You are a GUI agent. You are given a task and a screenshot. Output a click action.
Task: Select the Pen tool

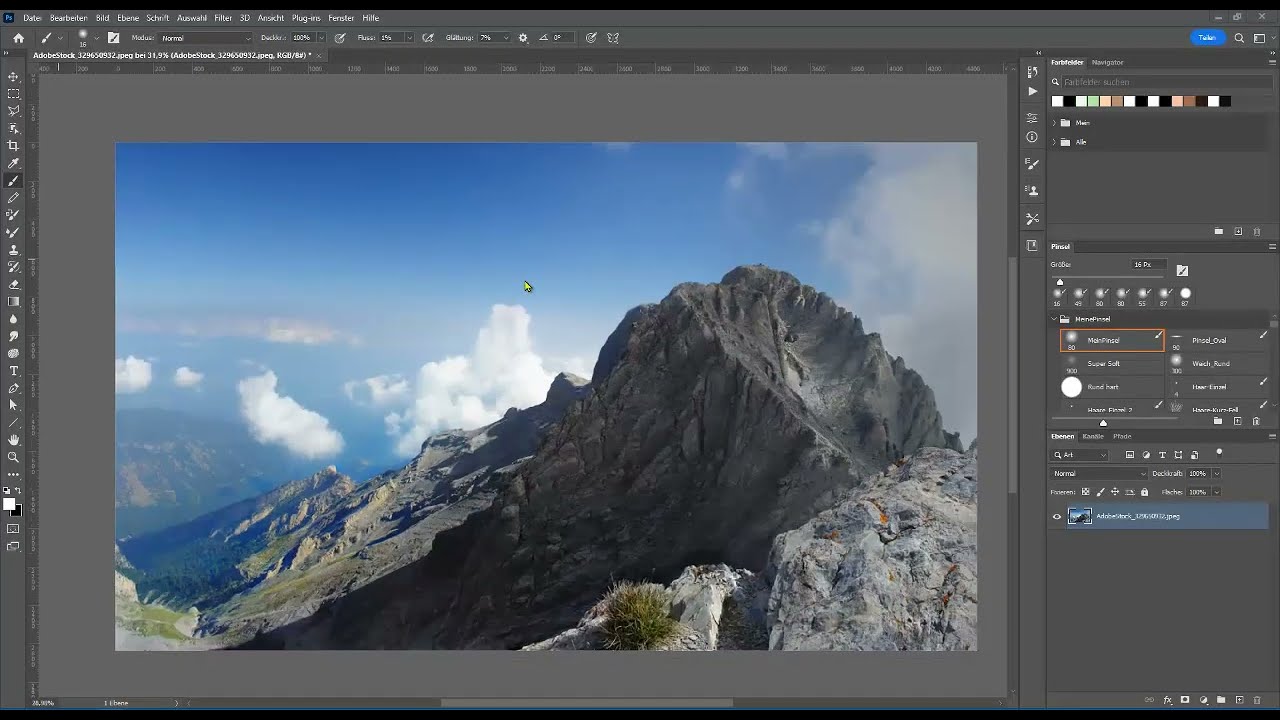tap(13, 388)
